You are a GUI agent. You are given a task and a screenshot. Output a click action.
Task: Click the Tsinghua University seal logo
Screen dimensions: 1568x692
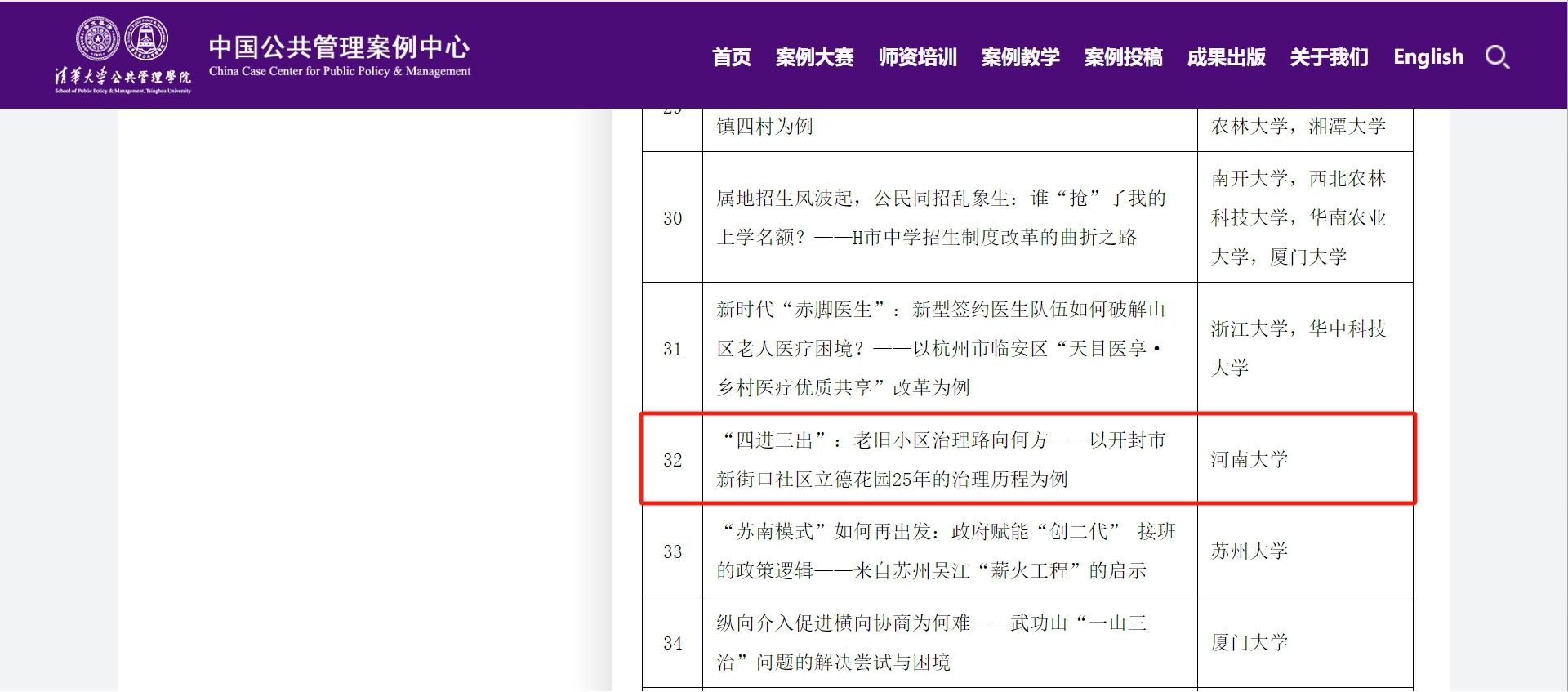click(97, 38)
